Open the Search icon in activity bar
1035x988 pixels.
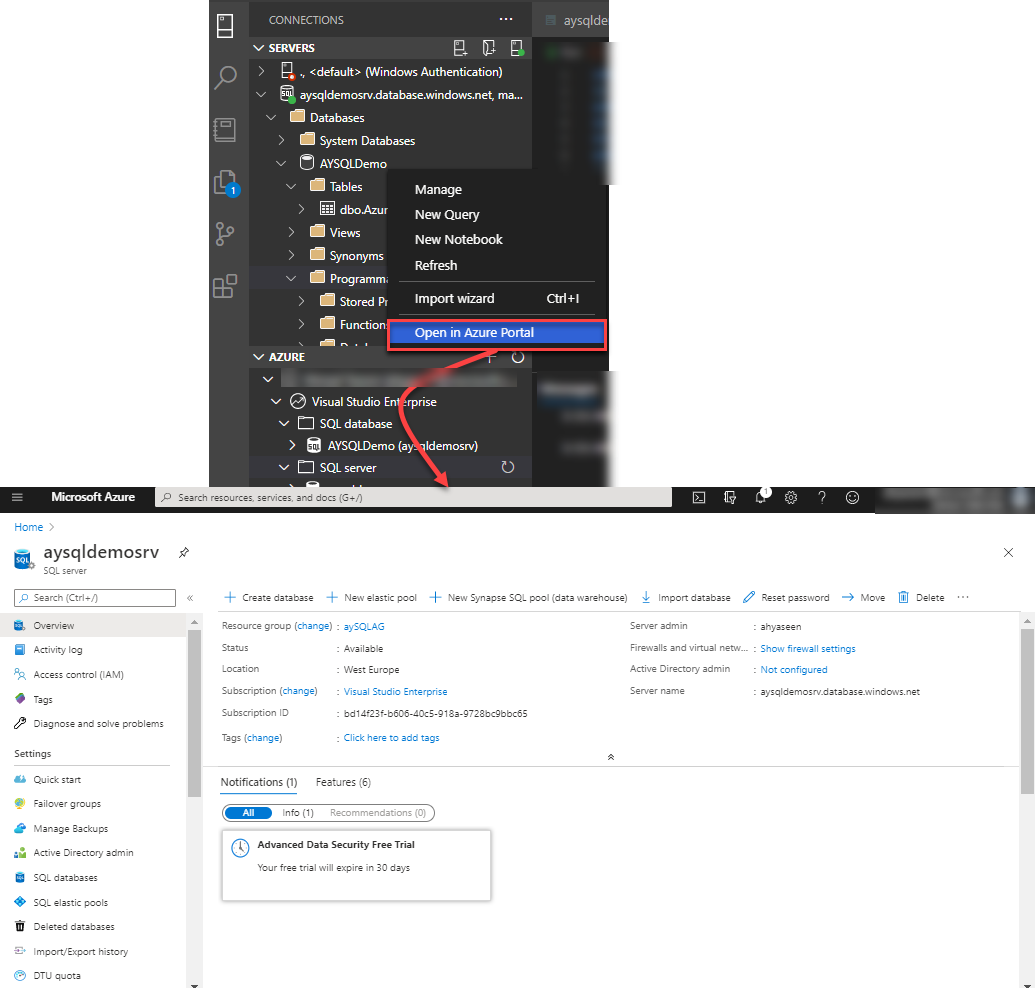(225, 77)
